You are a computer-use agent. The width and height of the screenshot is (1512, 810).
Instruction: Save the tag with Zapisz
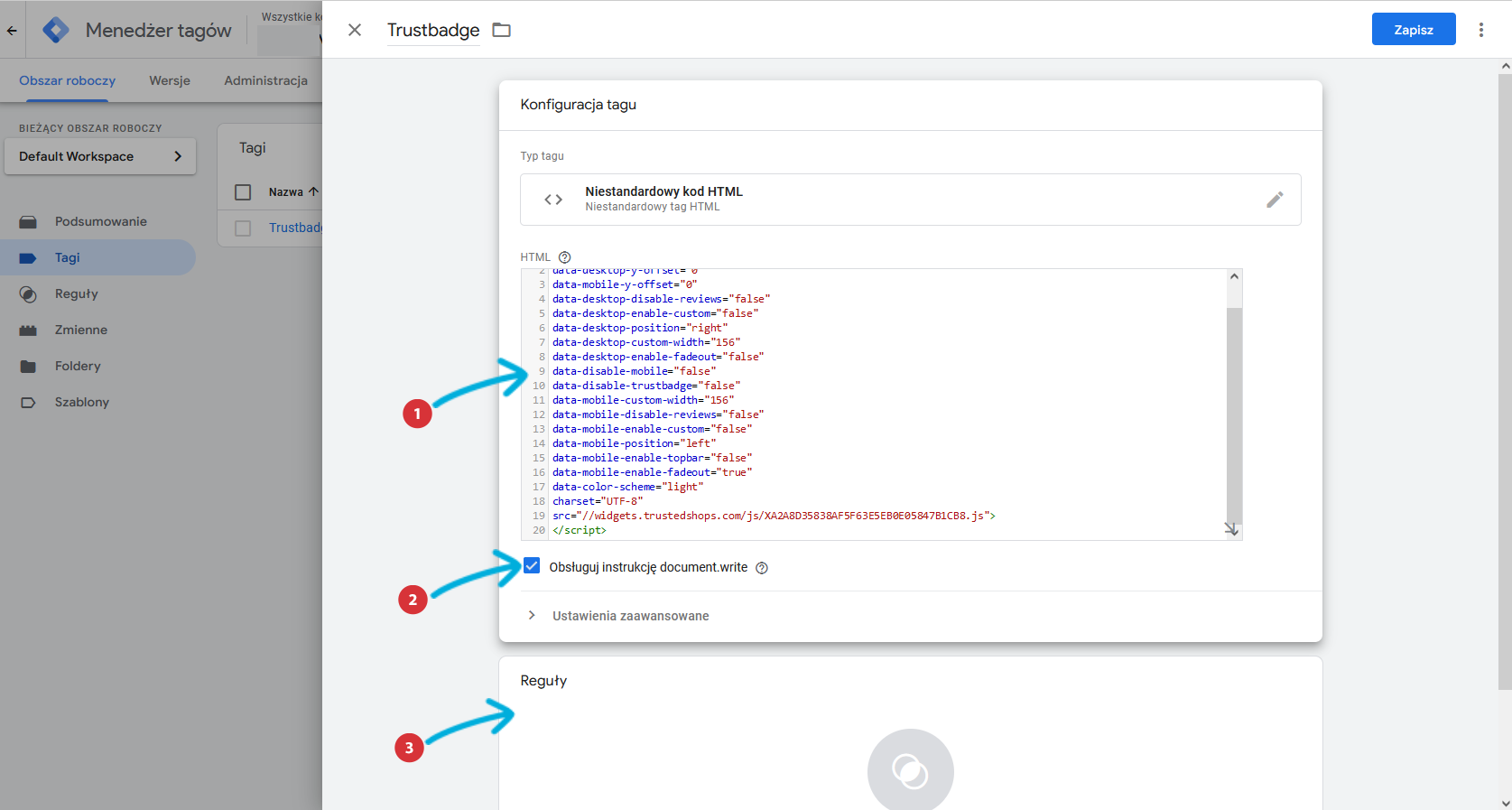[1414, 29]
